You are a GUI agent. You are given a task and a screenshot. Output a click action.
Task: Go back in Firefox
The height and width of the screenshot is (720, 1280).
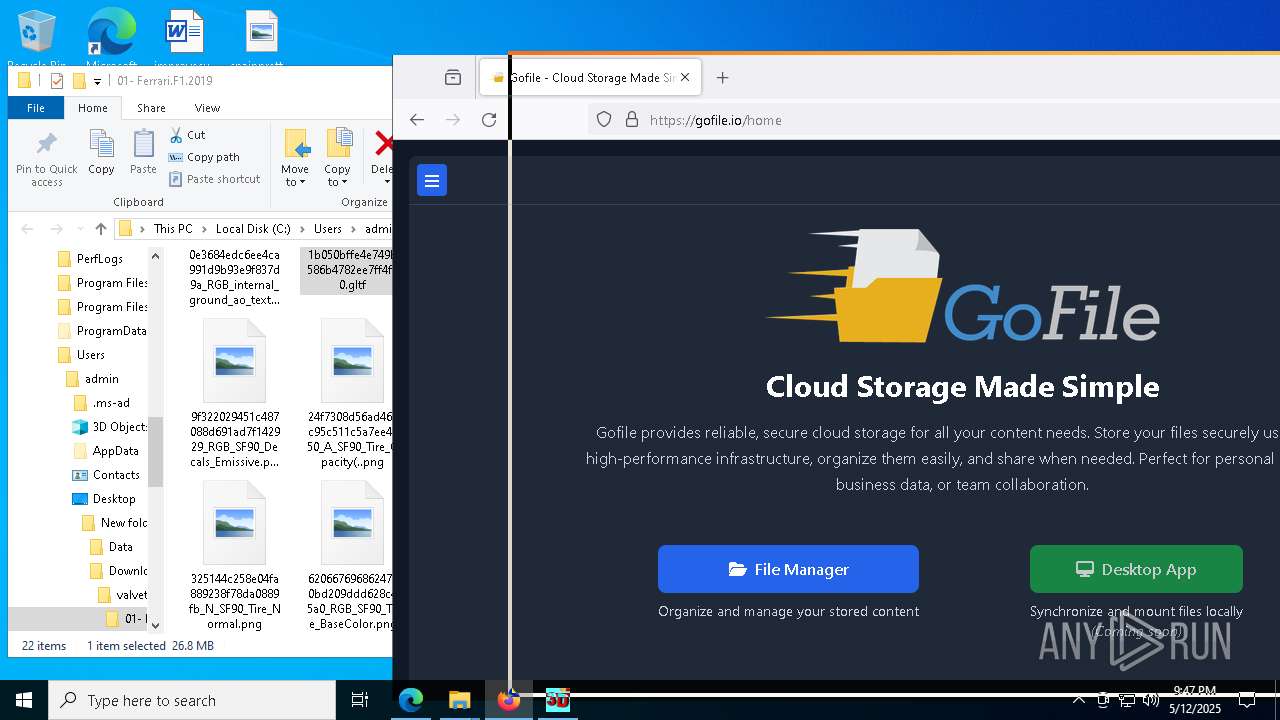click(417, 120)
